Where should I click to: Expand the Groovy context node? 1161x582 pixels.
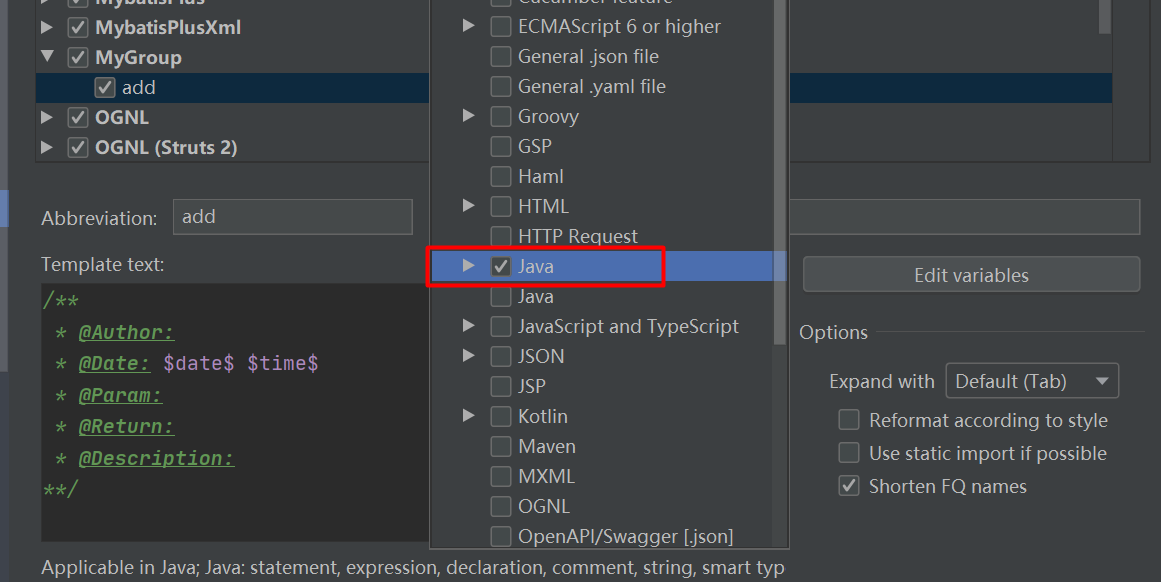468,116
